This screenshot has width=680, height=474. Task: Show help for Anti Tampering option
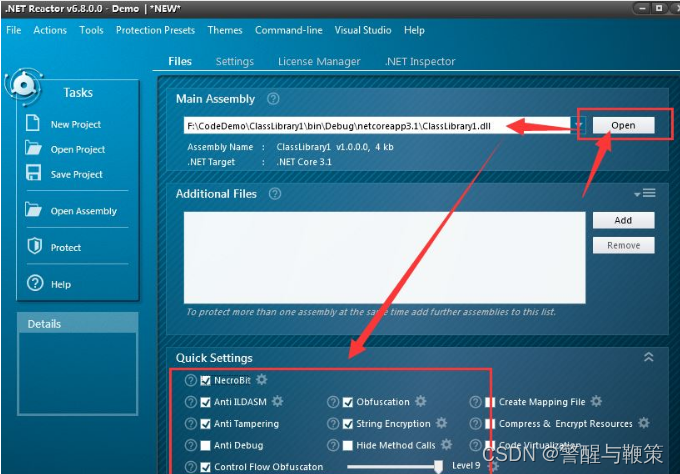pyautogui.click(x=191, y=424)
